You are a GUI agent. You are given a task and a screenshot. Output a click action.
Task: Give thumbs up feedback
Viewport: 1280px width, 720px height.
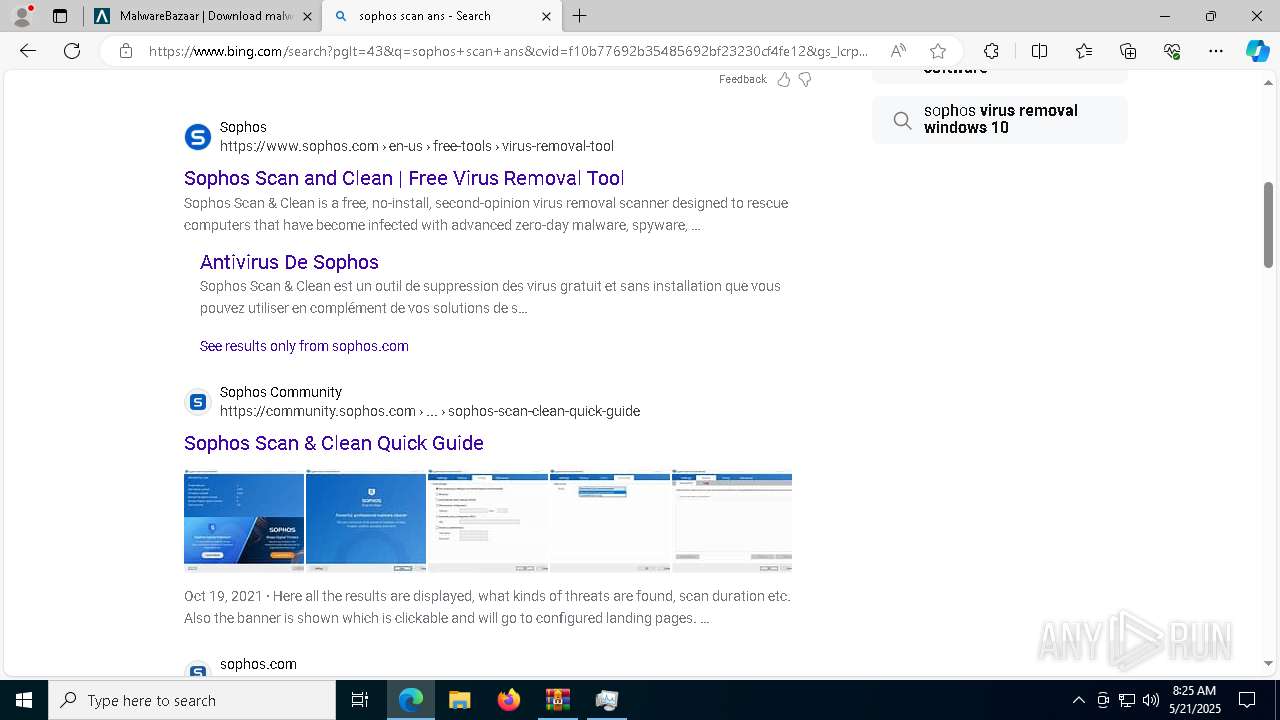[x=784, y=79]
